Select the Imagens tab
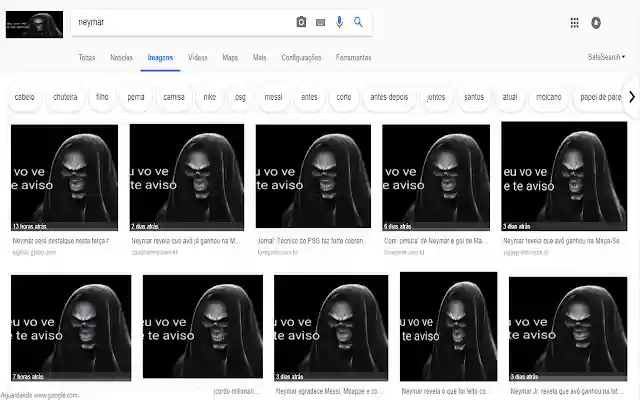Screen dimensions: 640x400 tap(160, 58)
